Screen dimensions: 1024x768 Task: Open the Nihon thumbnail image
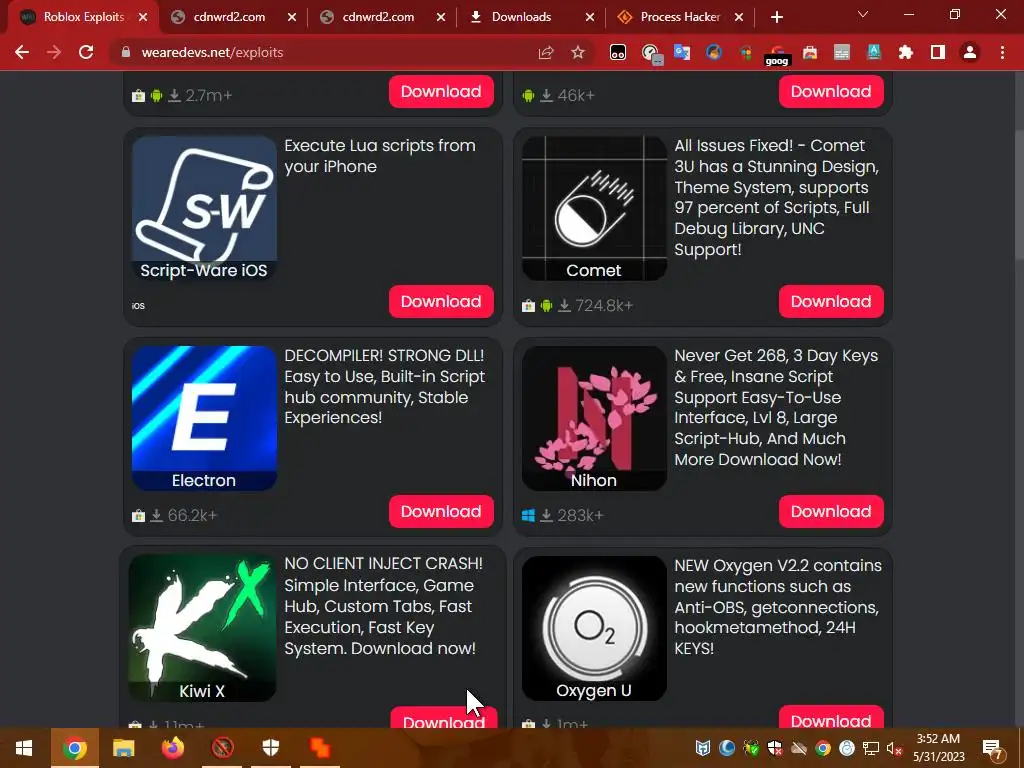click(594, 418)
